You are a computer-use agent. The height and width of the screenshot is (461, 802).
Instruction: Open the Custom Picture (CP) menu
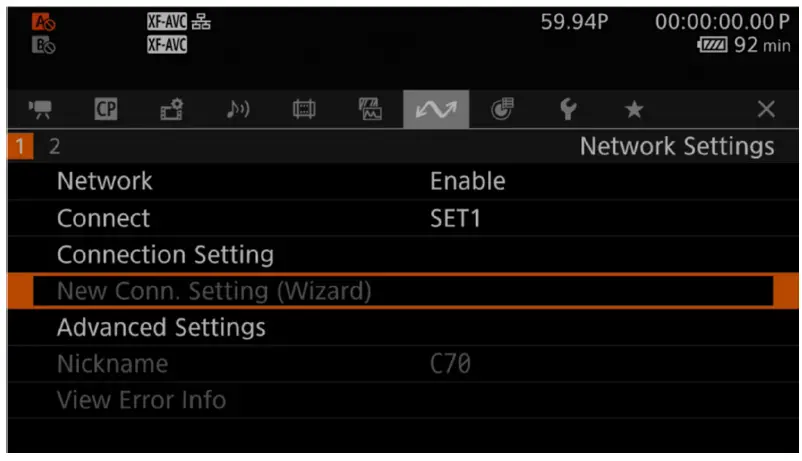(x=106, y=110)
